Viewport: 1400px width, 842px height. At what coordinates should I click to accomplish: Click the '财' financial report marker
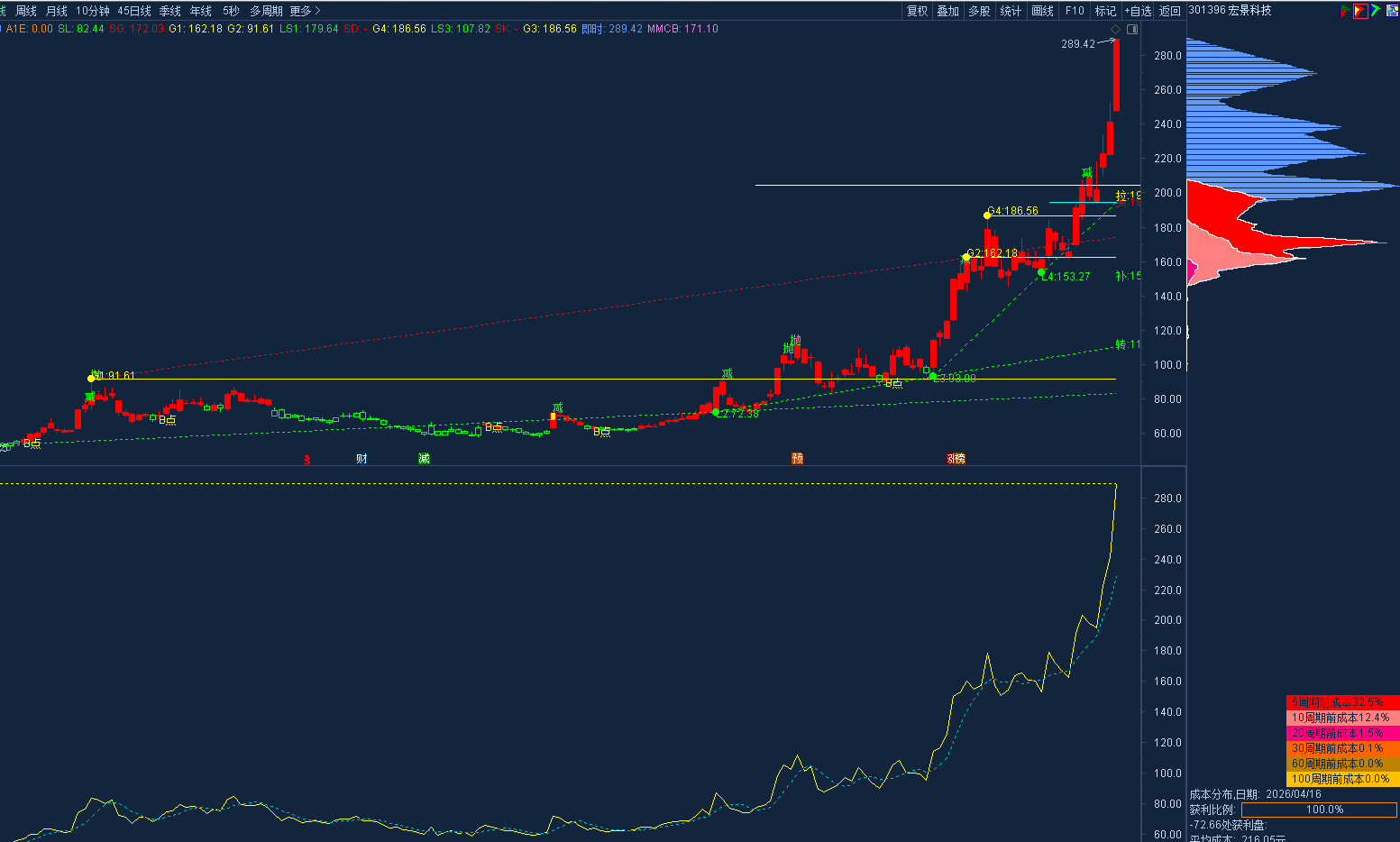point(361,459)
